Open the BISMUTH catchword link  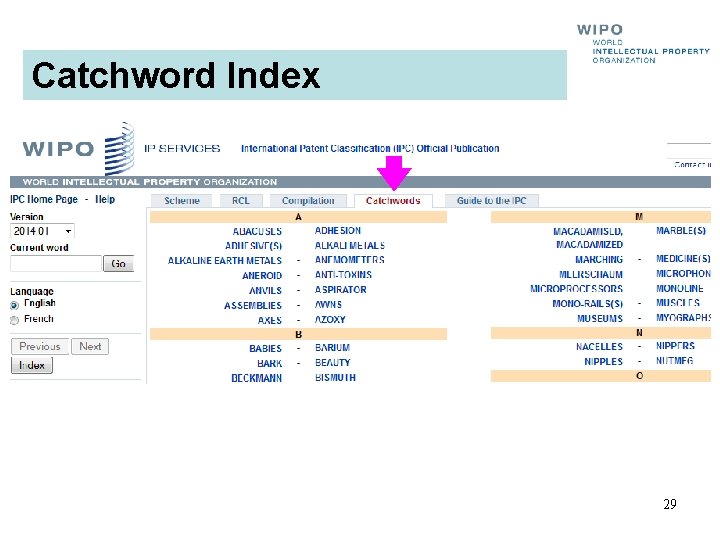[x=335, y=377]
